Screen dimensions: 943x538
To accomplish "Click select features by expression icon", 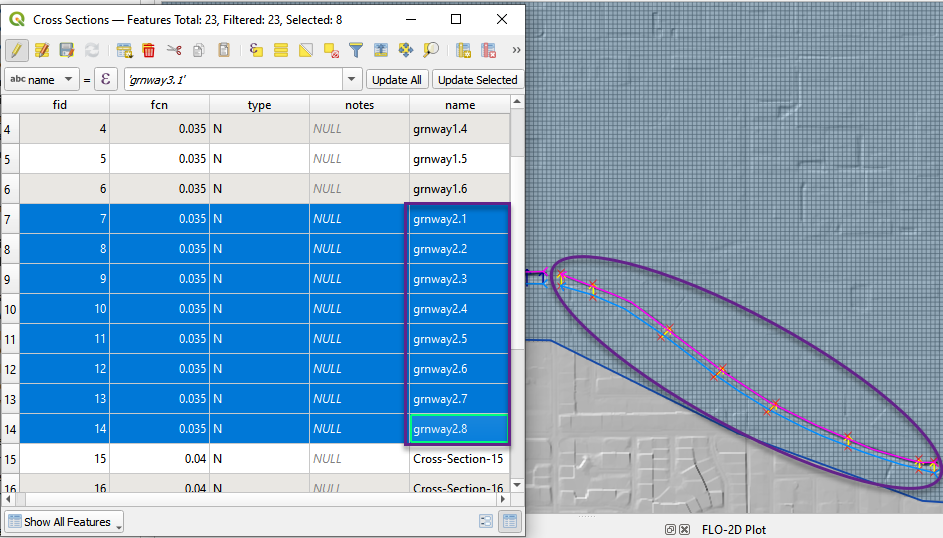I will [256, 50].
